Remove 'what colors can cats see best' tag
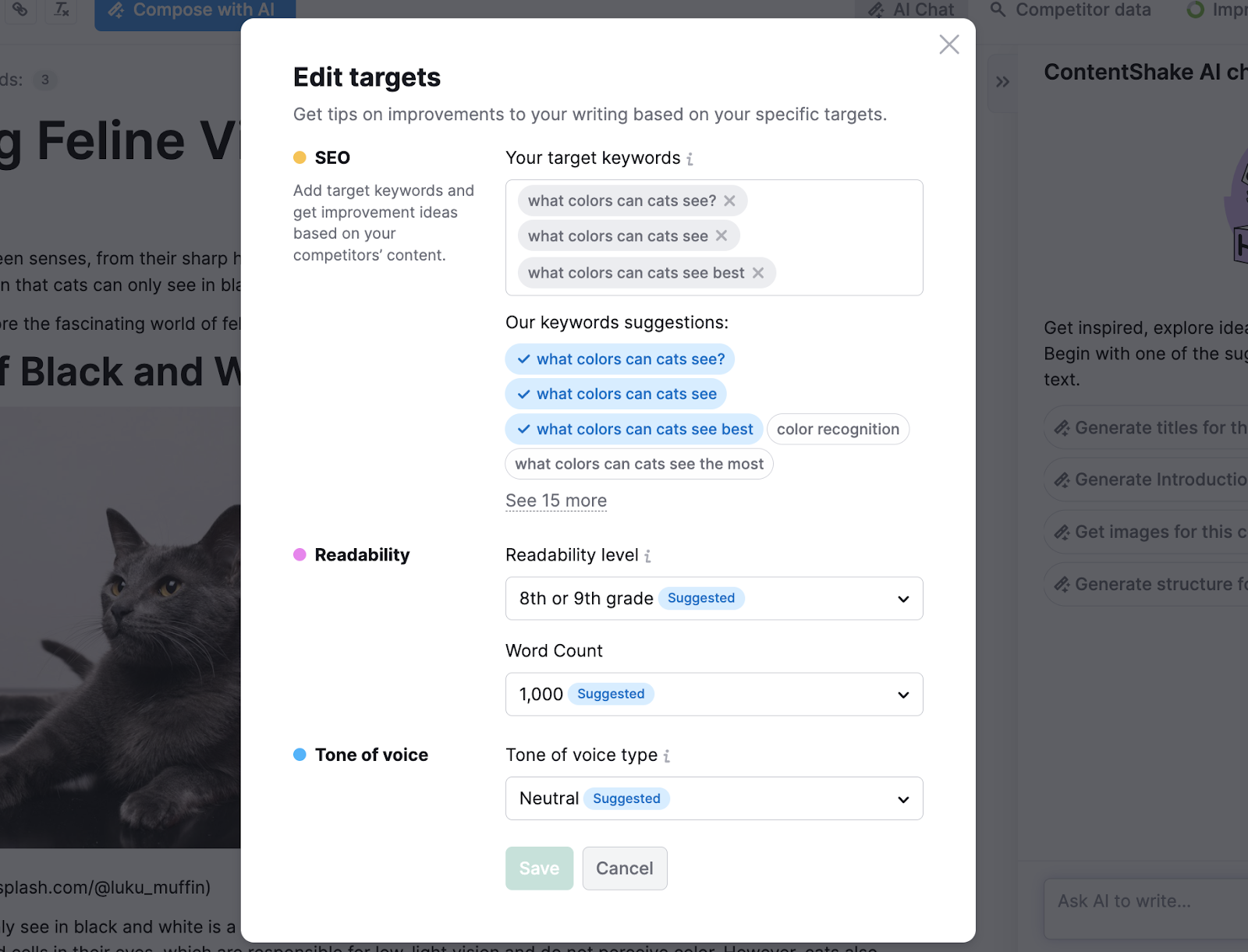The width and height of the screenshot is (1248, 952). click(757, 273)
